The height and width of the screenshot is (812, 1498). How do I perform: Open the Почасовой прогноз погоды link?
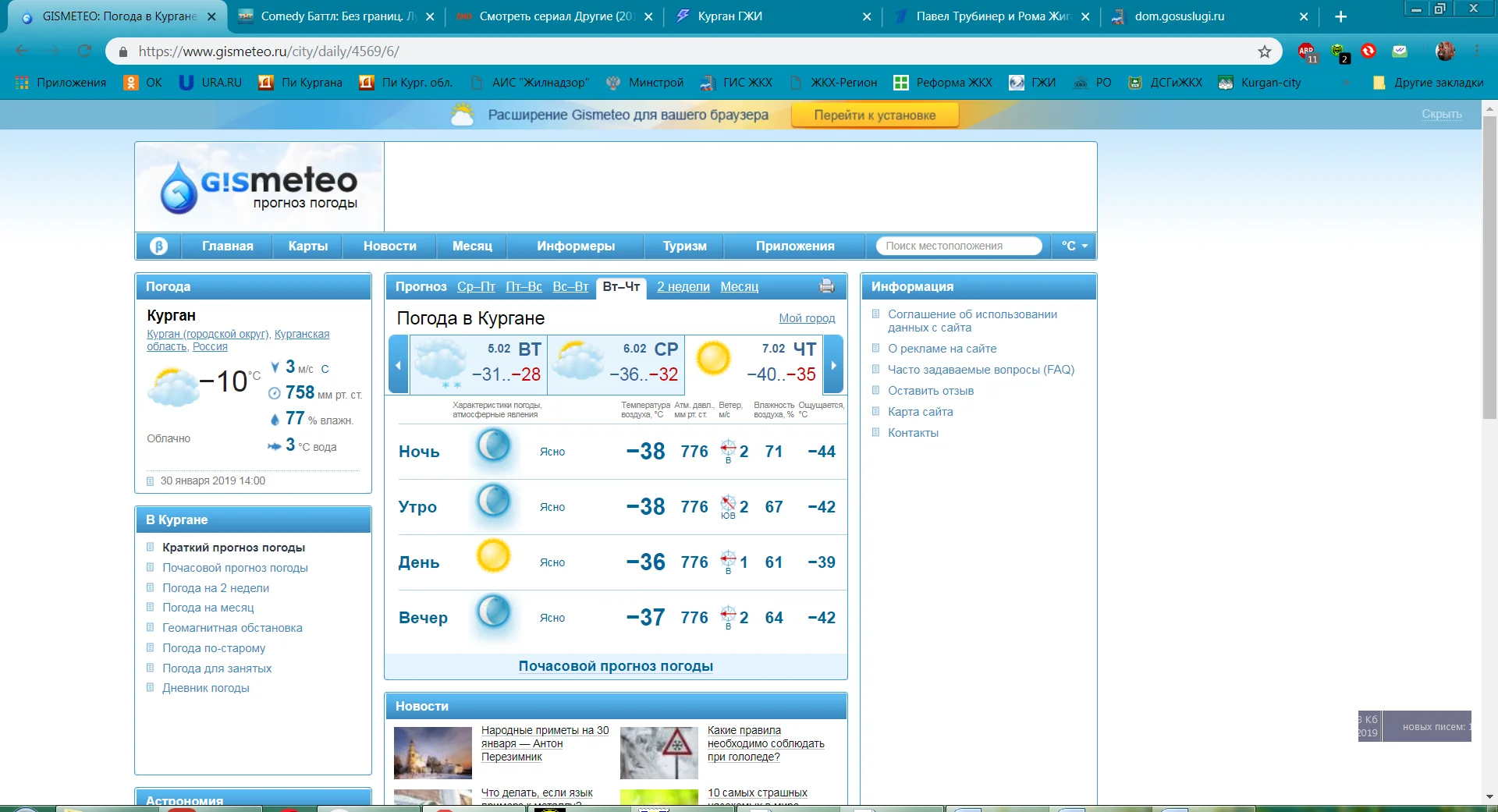(x=616, y=666)
